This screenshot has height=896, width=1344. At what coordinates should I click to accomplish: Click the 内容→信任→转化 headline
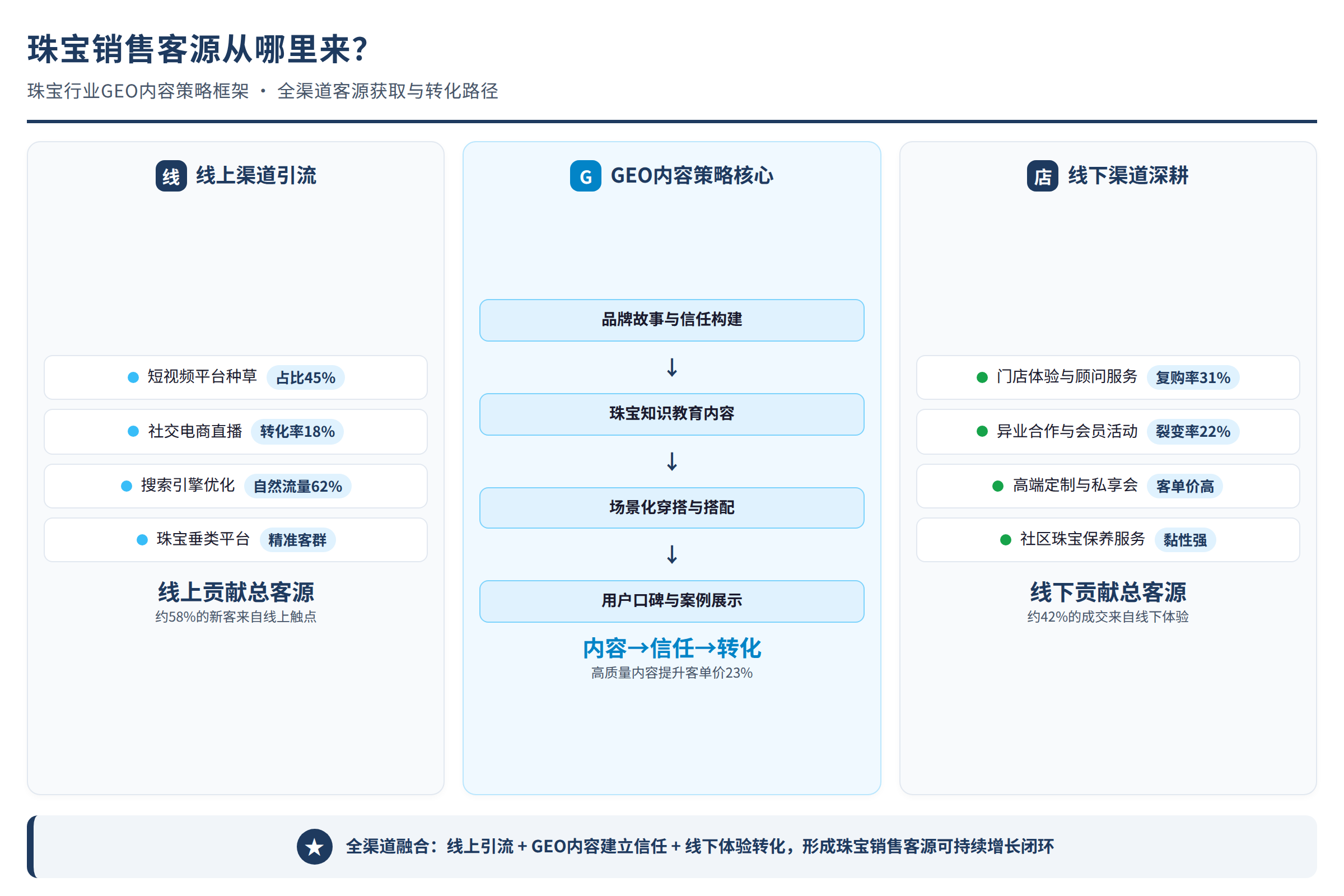[671, 648]
